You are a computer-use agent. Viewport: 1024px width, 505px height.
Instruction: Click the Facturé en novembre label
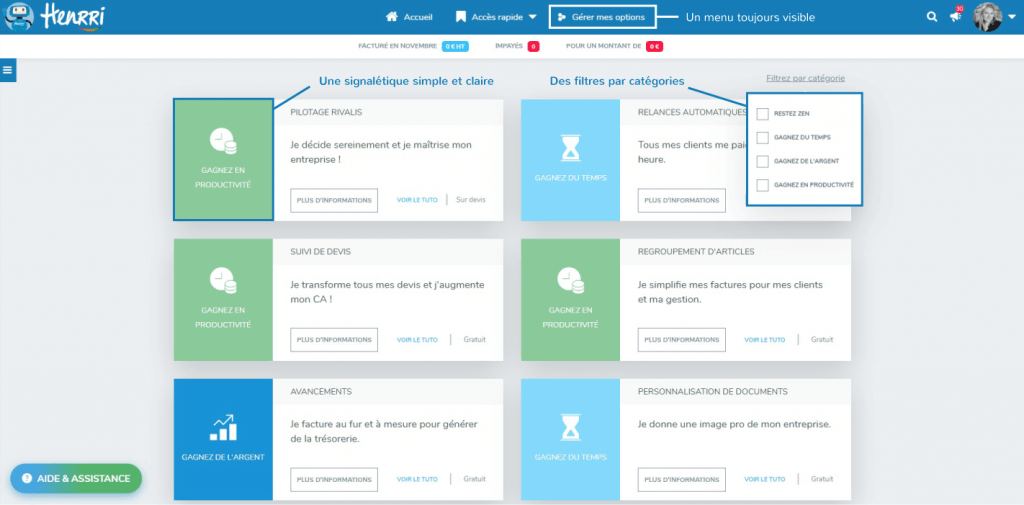pos(398,46)
